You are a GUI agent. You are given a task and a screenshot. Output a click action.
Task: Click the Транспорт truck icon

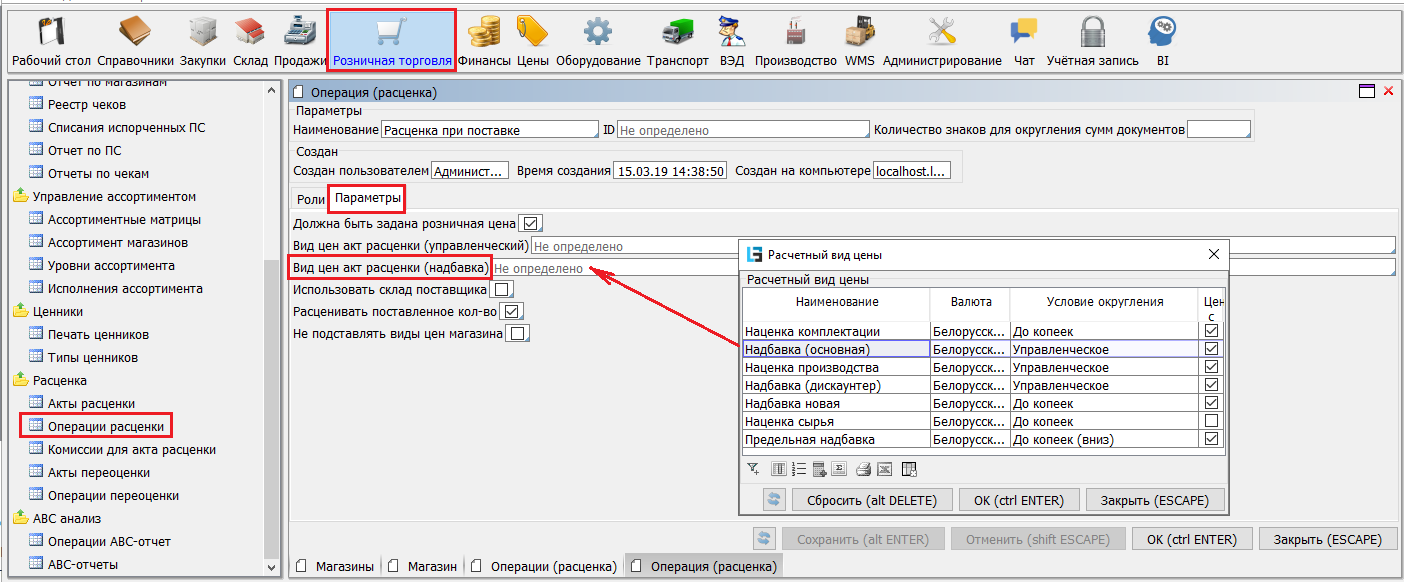677,42
